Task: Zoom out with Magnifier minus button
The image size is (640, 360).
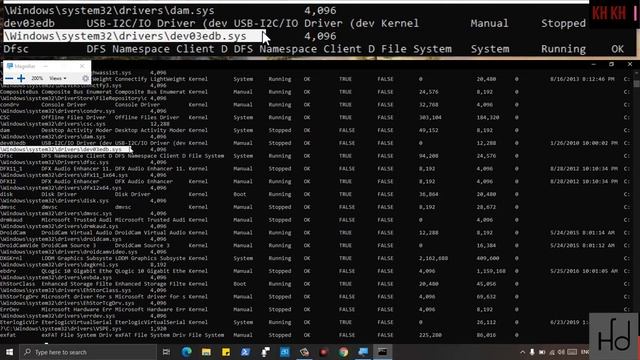Action: click(9, 78)
